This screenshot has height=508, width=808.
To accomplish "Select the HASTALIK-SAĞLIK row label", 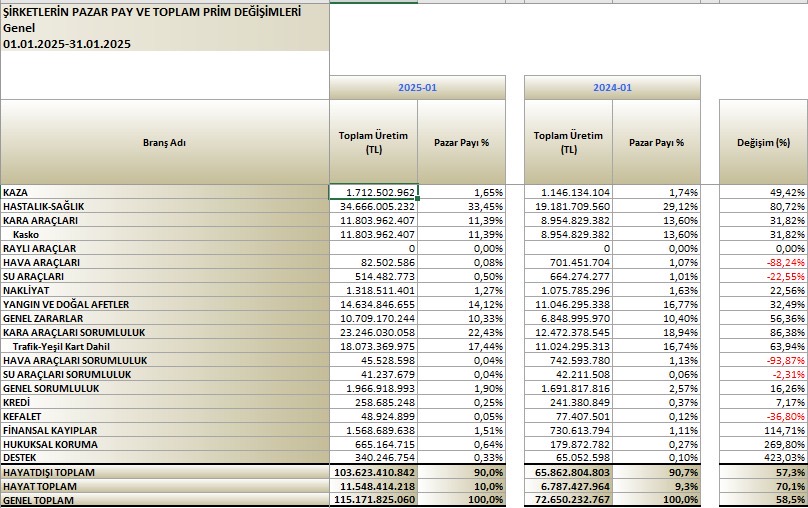I will click(44, 206).
